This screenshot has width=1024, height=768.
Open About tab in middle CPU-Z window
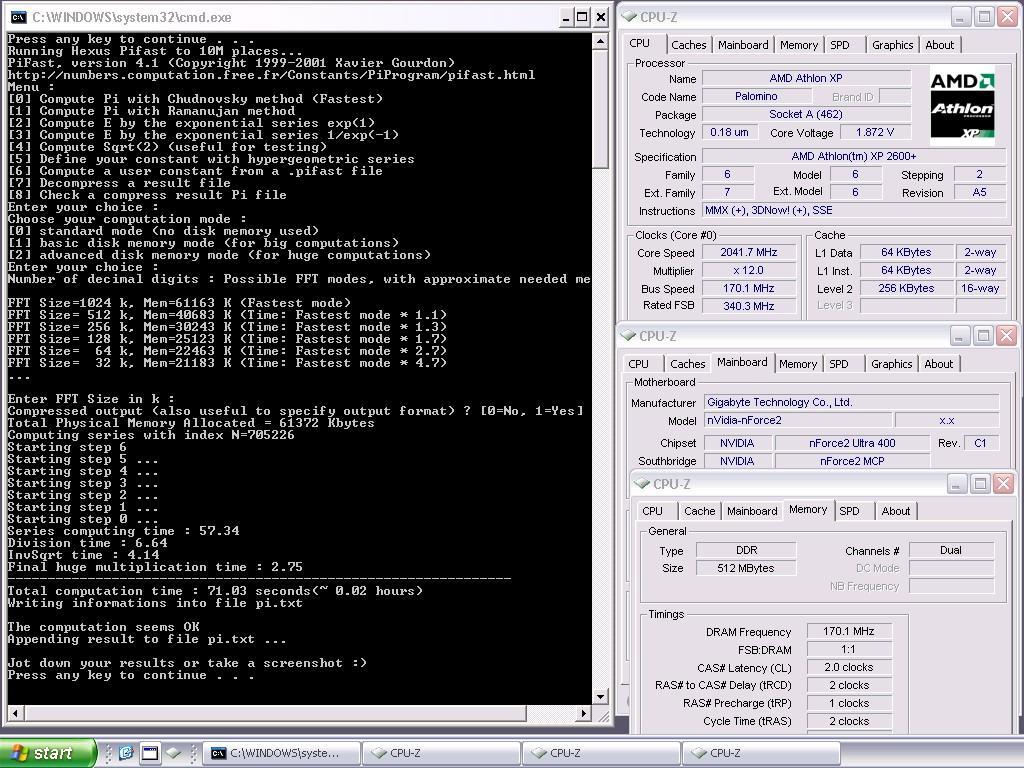[938, 364]
